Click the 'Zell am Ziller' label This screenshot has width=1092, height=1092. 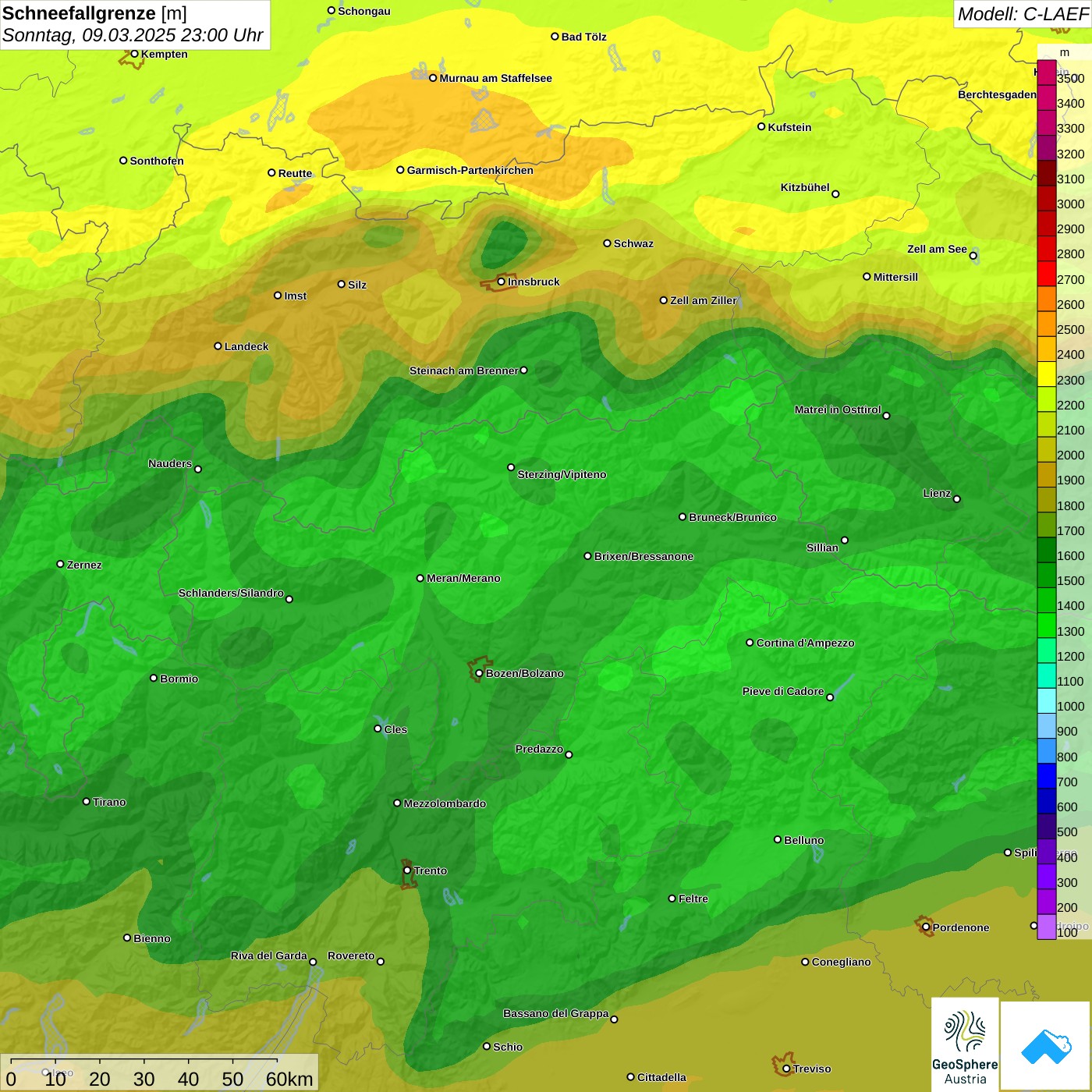coord(704,300)
